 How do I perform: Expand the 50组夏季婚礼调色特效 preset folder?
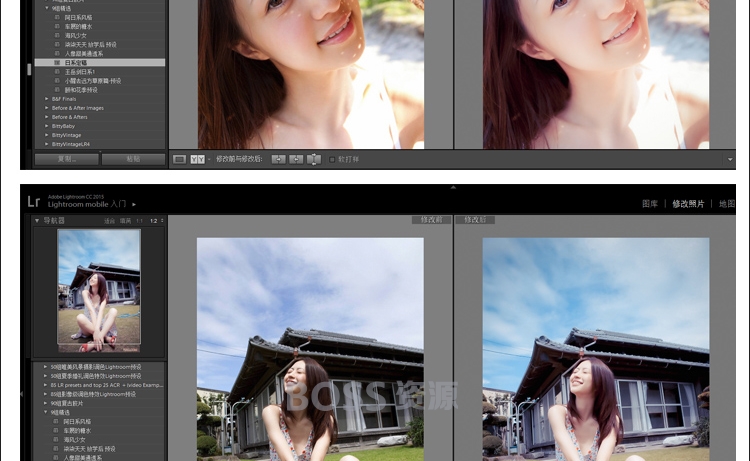pyautogui.click(x=45, y=376)
